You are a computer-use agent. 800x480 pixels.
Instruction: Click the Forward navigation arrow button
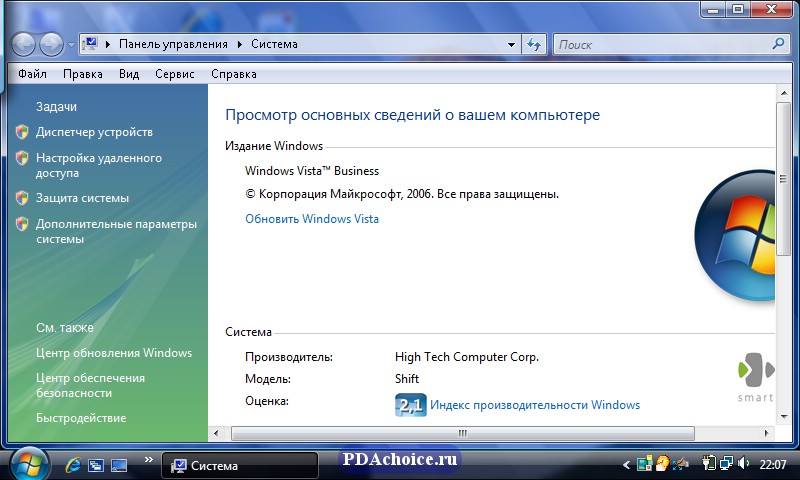pos(51,44)
